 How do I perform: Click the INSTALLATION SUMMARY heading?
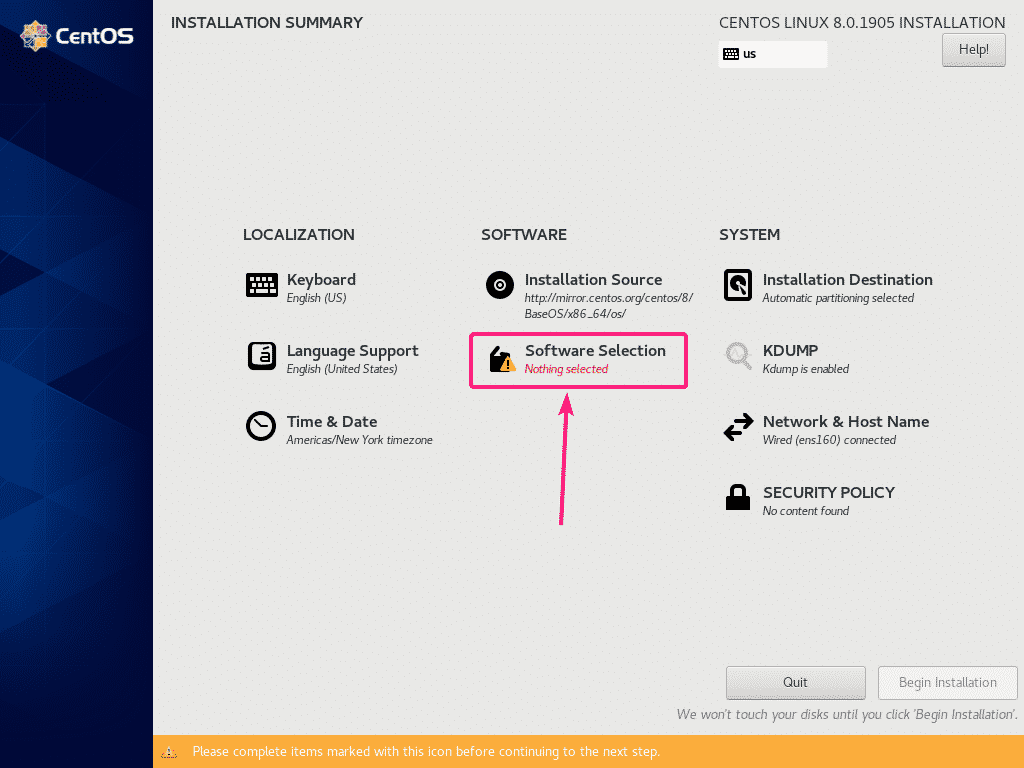point(266,23)
